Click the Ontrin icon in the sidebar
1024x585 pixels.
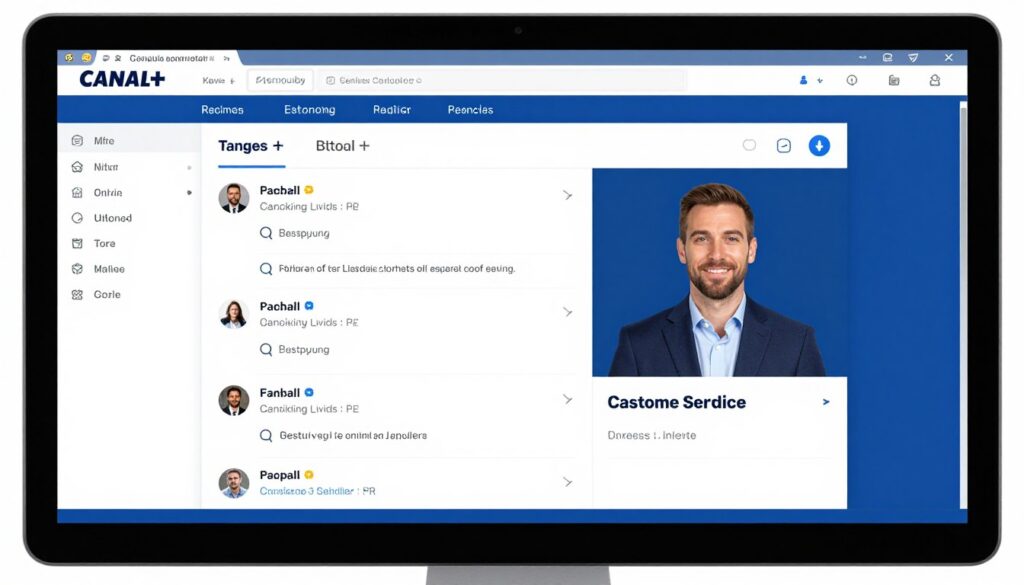tap(77, 193)
